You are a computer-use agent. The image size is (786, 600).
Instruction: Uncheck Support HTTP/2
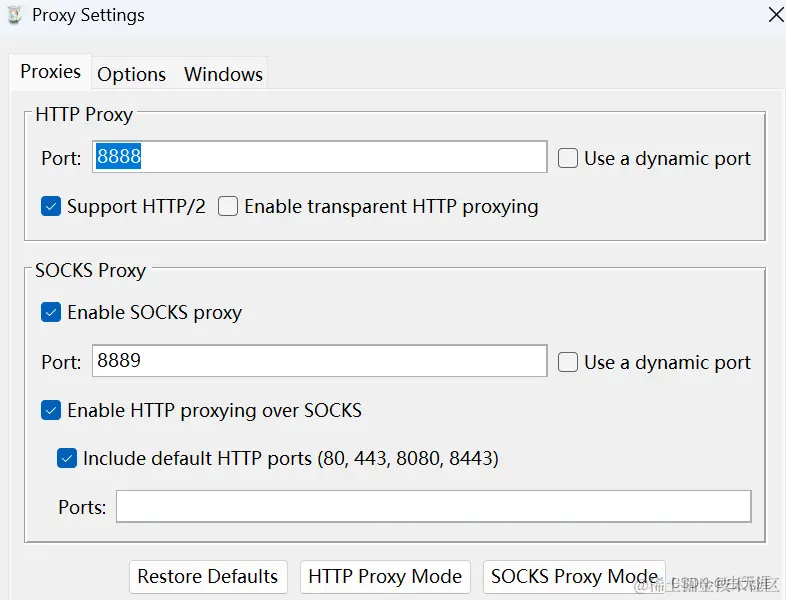[51, 206]
